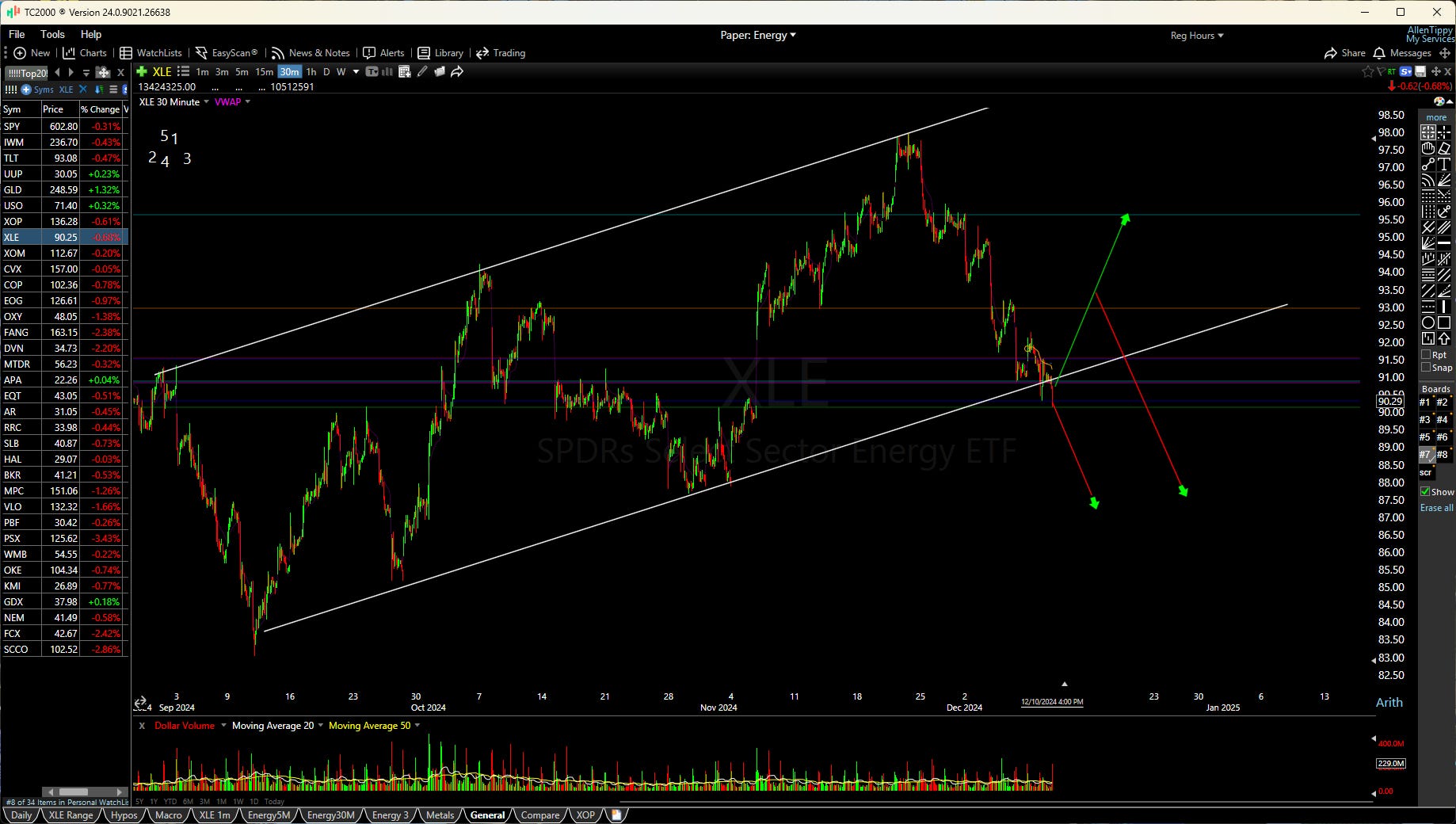Uncheck the Show drawings checkbox
The image size is (1456, 824).
point(1425,492)
